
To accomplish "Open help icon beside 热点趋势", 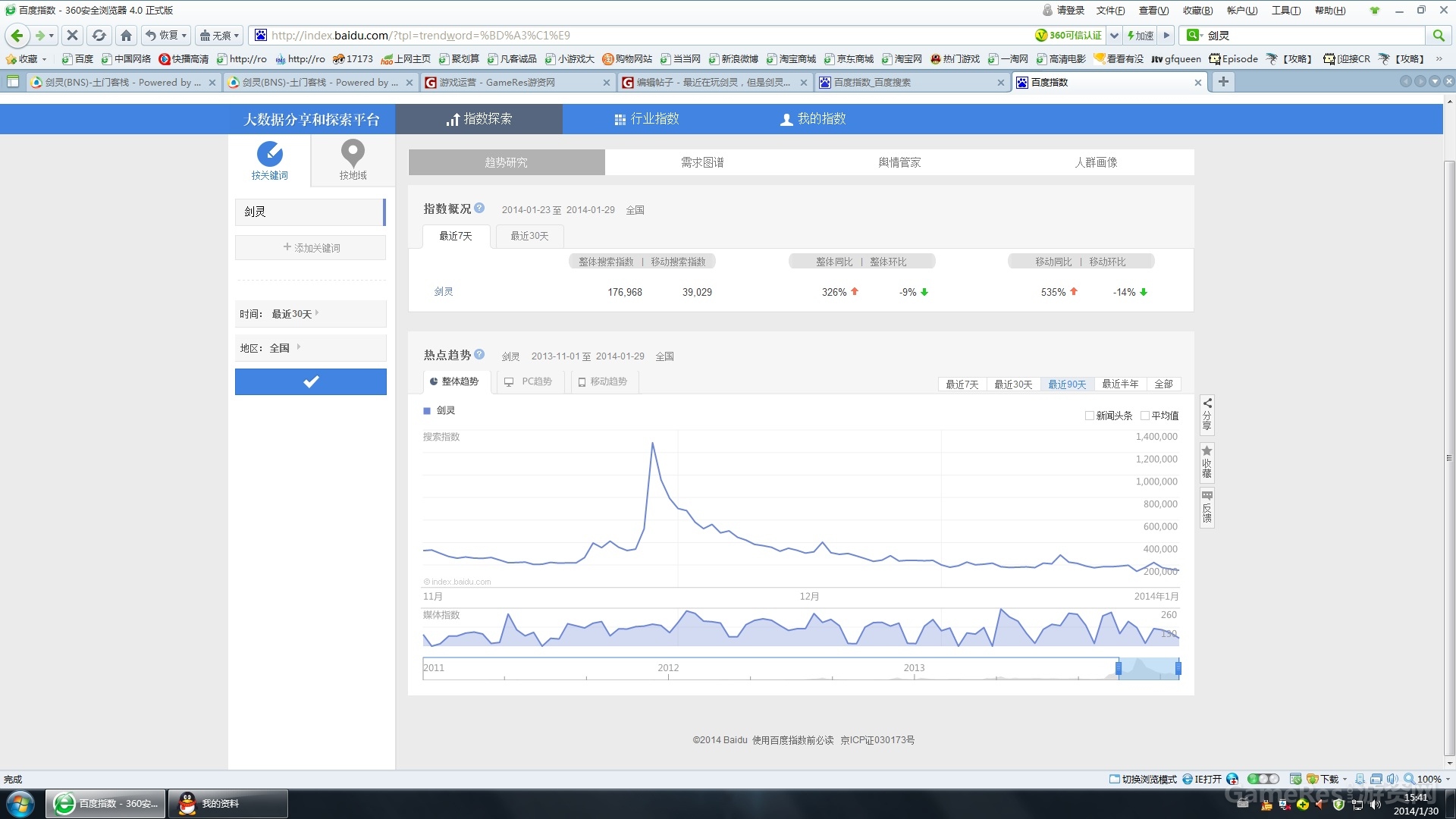I will point(479,354).
